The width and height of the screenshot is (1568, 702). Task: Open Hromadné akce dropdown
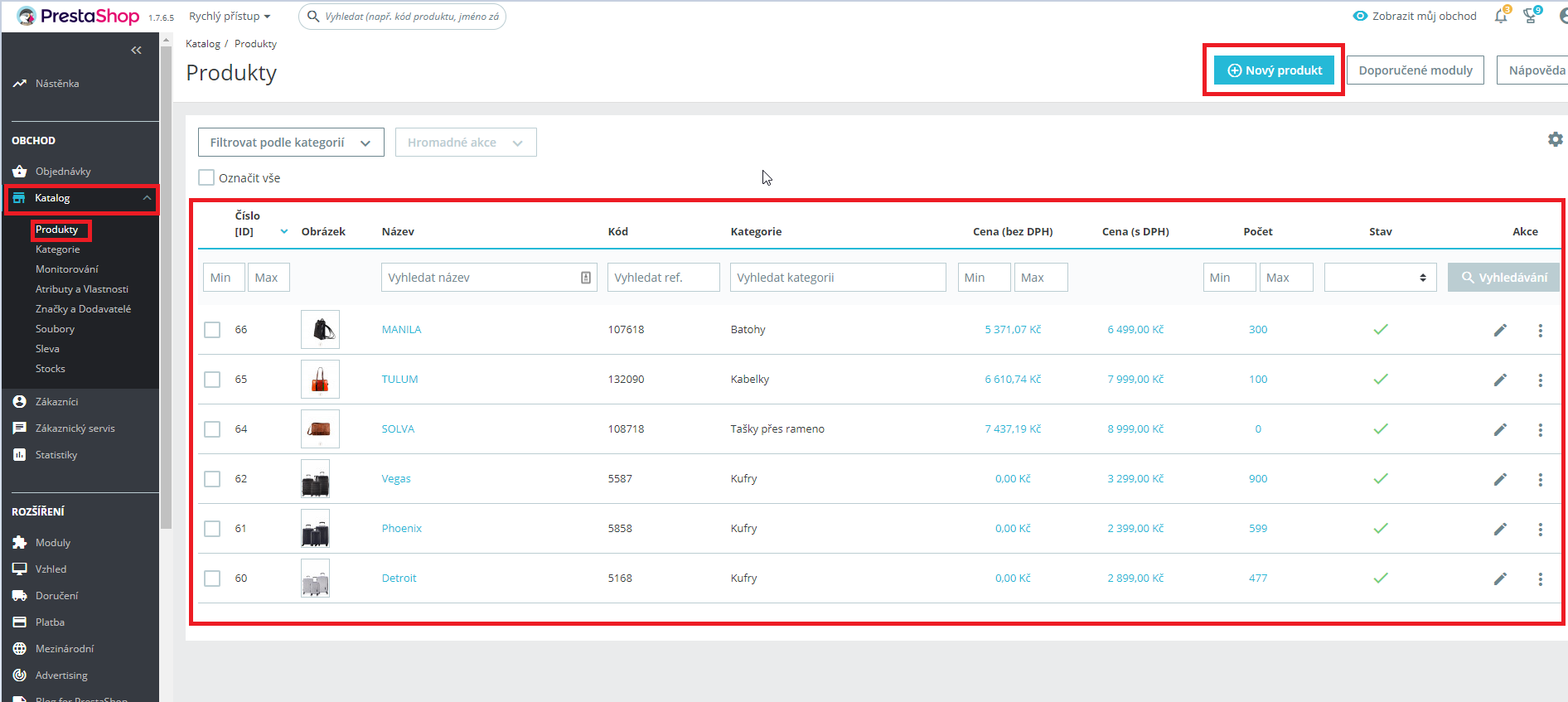click(466, 143)
